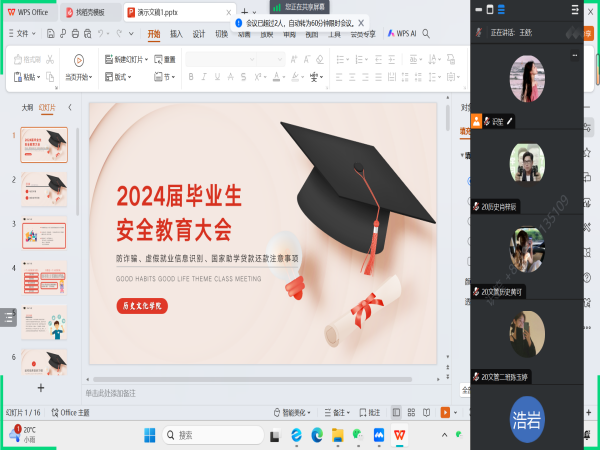Screen dimensions: 600x450
Task: Start slideshow from current slide icon
Action: (x=79, y=60)
